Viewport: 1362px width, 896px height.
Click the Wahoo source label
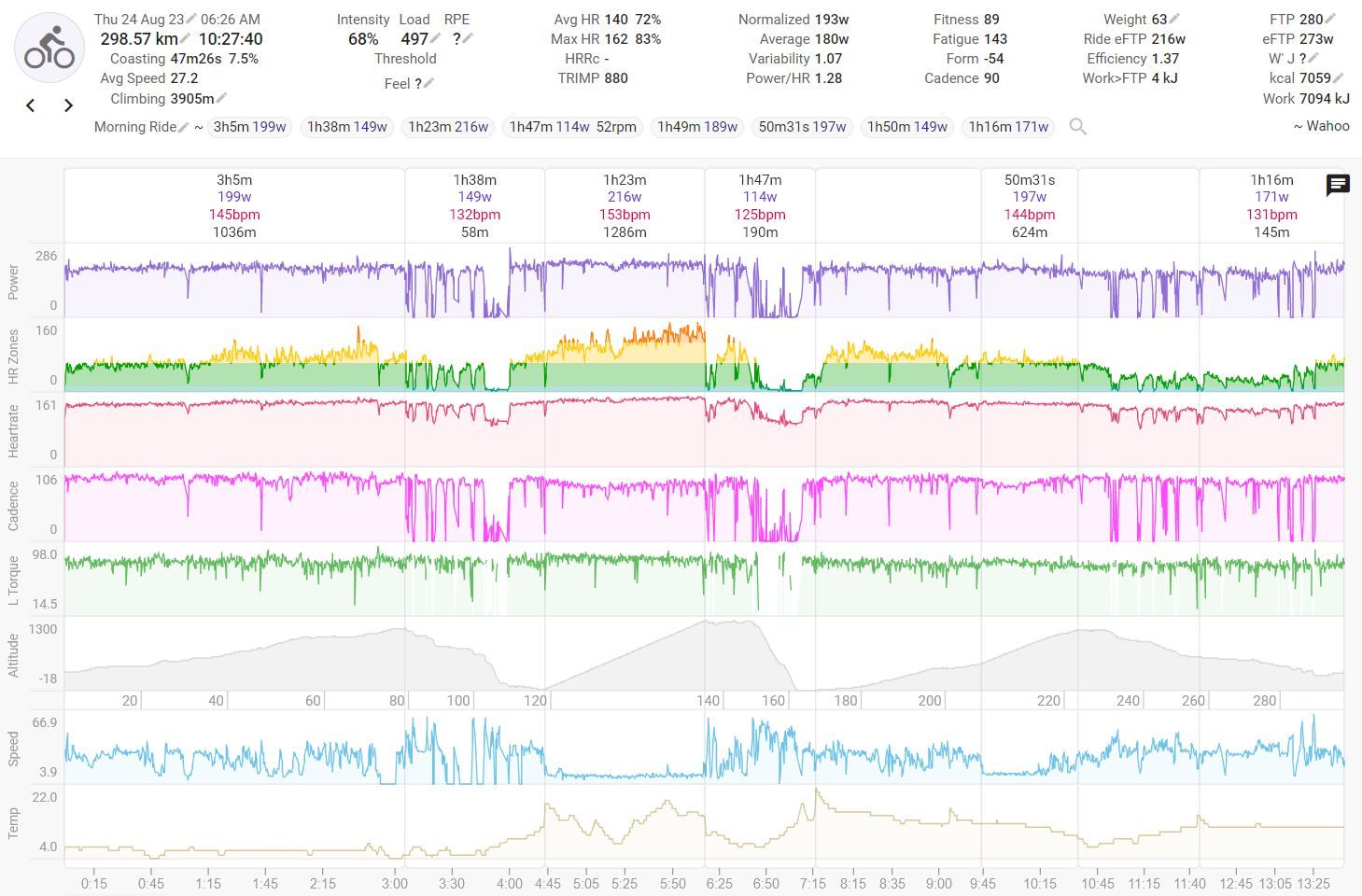[x=1321, y=126]
